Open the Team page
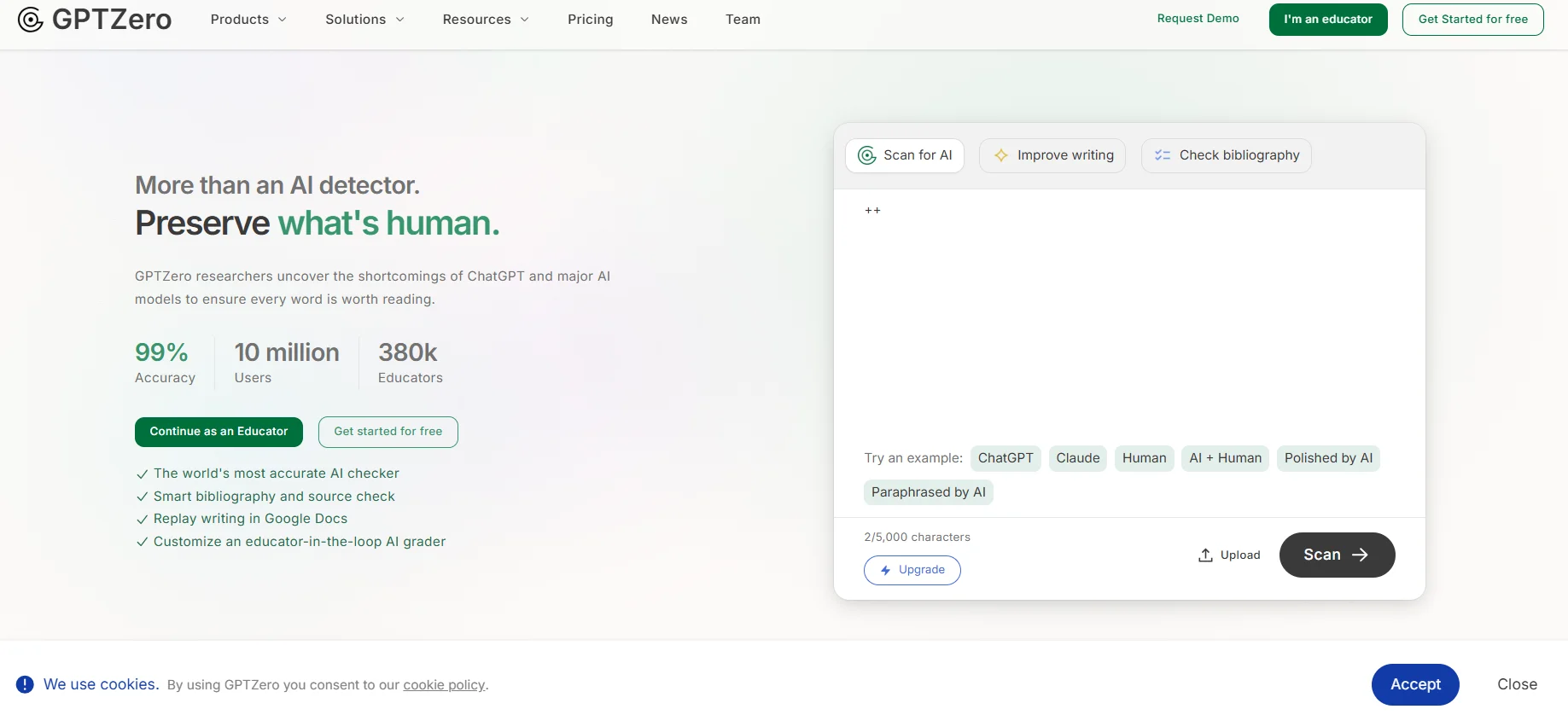The width and height of the screenshot is (1568, 715). pos(743,20)
